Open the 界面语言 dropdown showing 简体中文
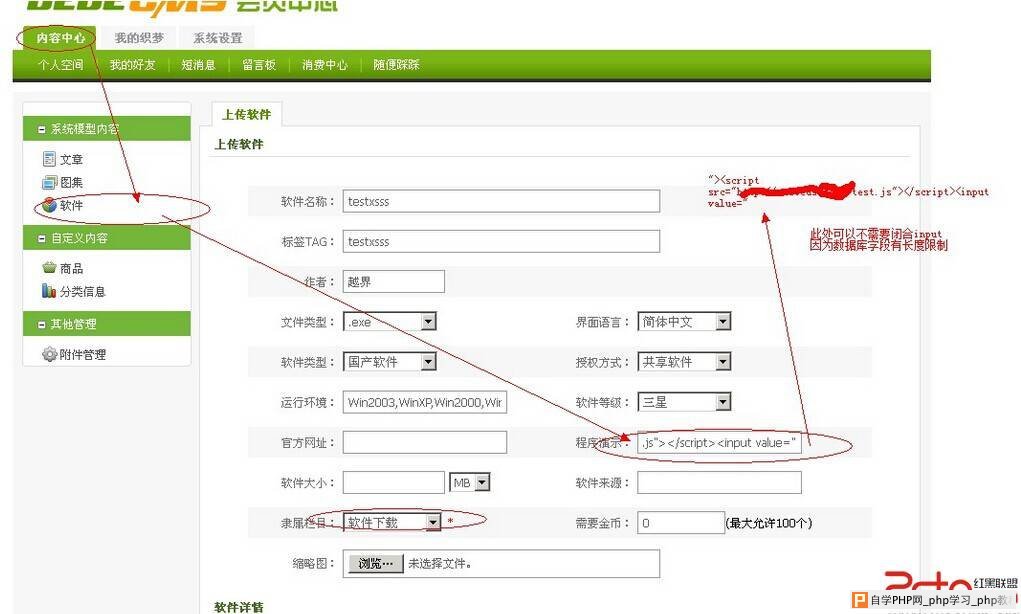This screenshot has width=1021, height=614. tap(684, 322)
